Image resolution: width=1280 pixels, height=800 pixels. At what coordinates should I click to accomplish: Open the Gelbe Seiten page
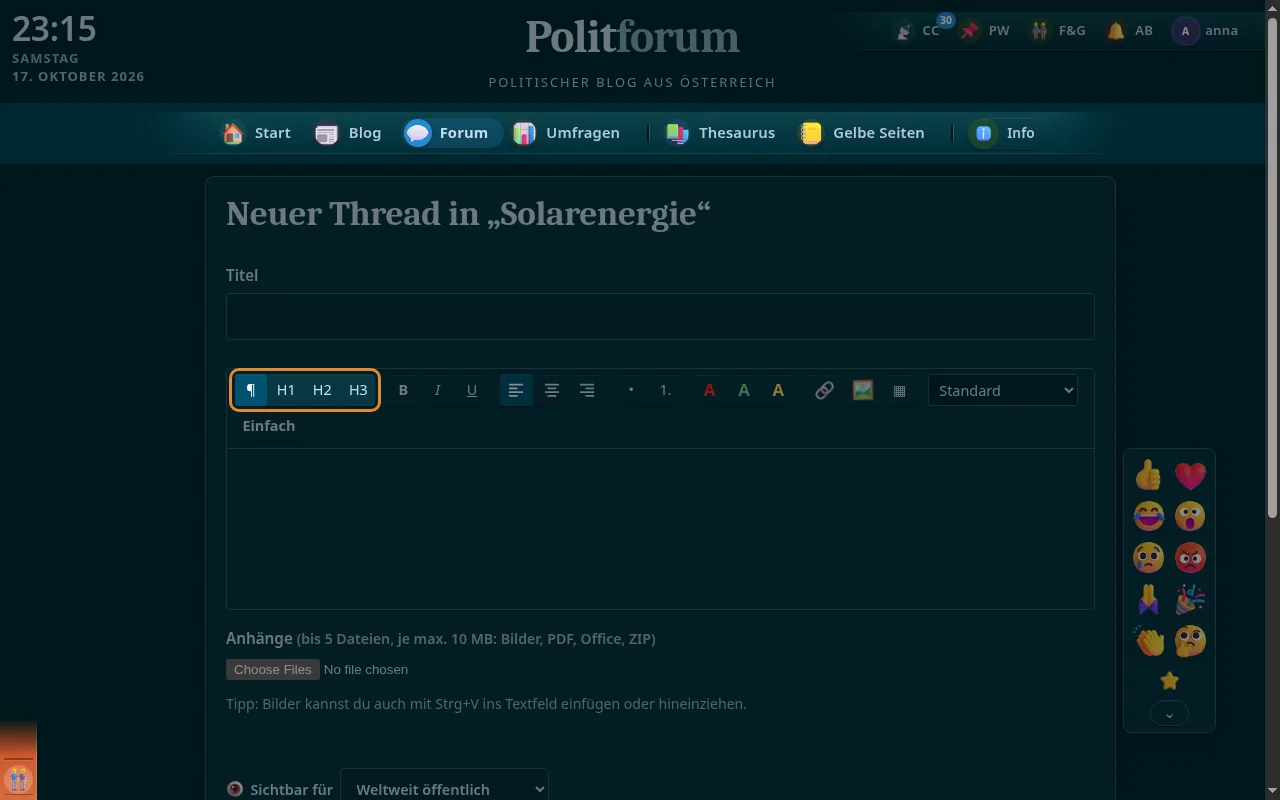click(x=862, y=133)
